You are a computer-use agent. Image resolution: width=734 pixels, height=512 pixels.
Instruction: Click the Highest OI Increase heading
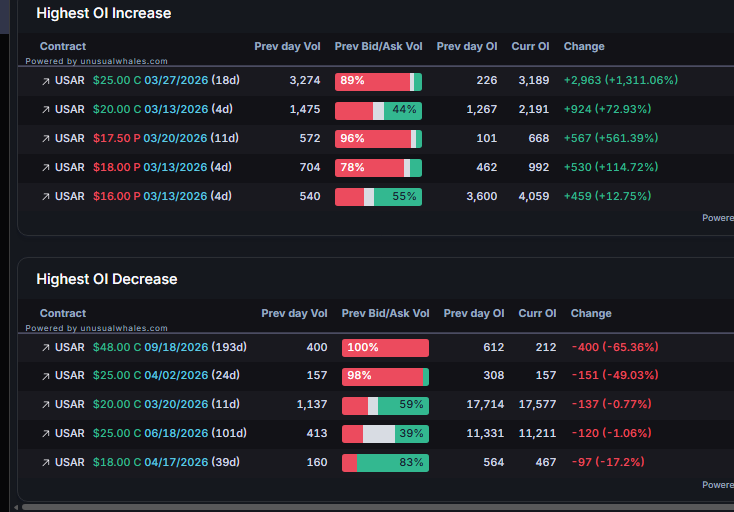[x=103, y=13]
